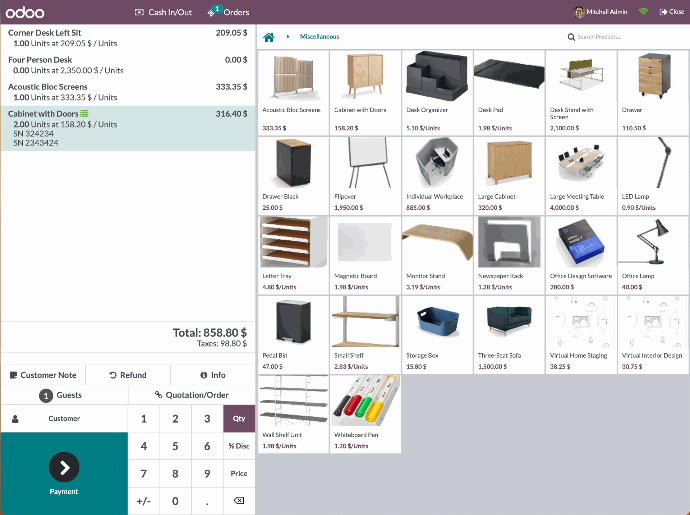The width and height of the screenshot is (690, 515).
Task: Activate Qty input mode
Action: point(239,419)
